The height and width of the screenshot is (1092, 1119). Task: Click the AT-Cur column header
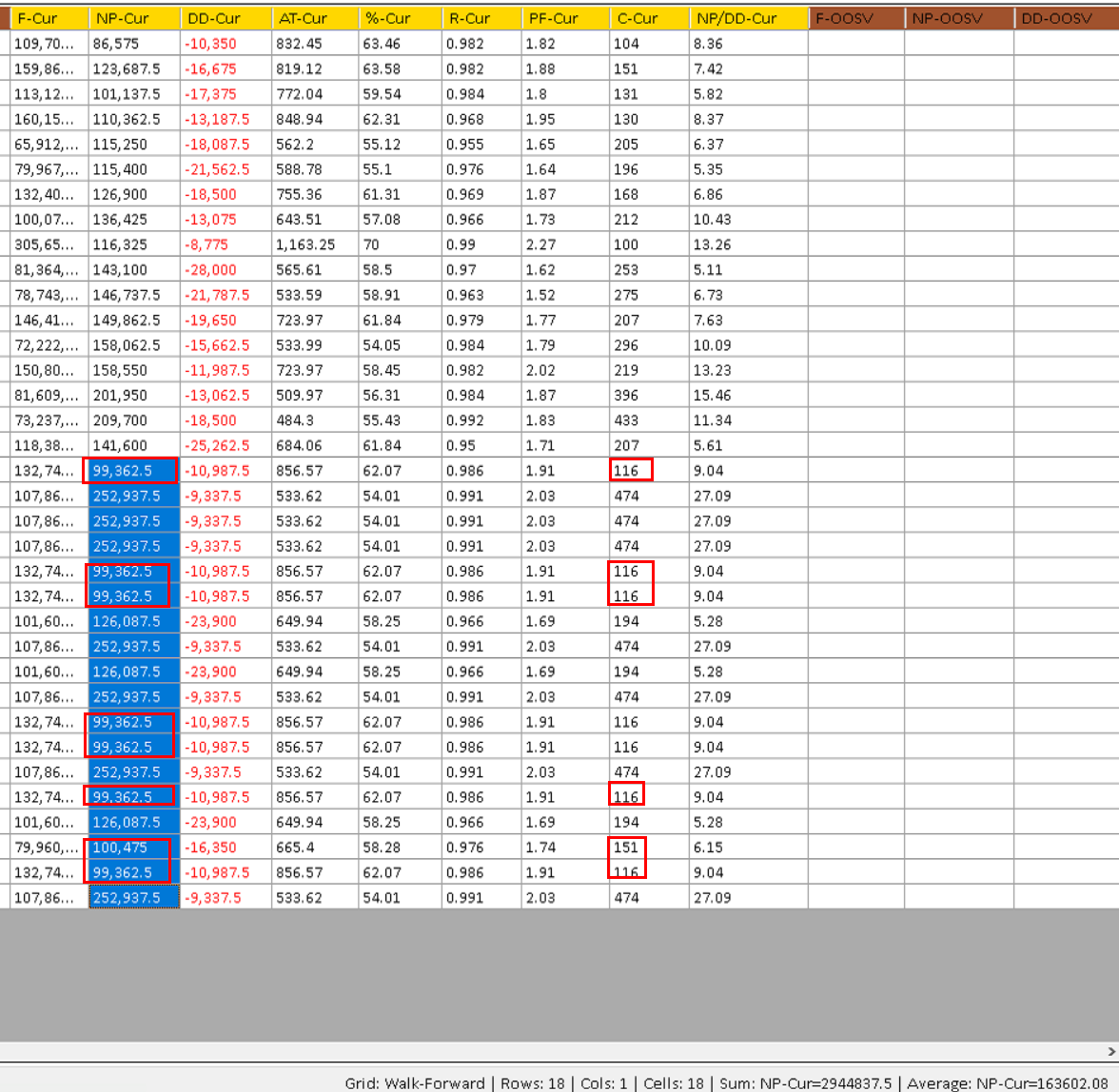(x=315, y=18)
